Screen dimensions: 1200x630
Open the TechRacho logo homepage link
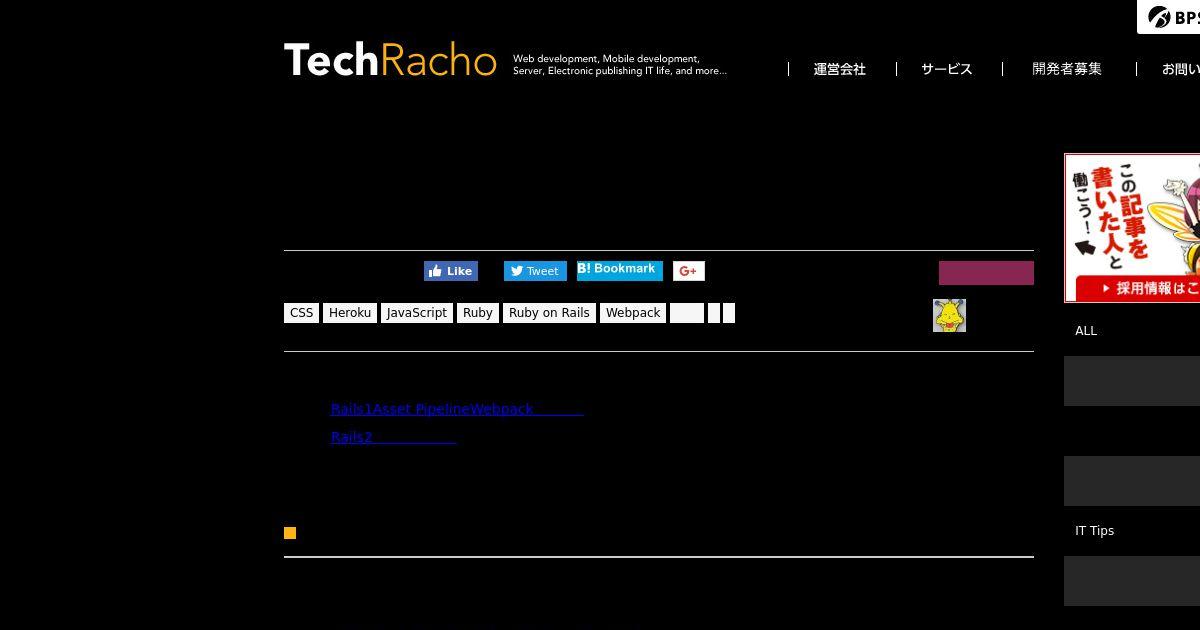[x=390, y=60]
